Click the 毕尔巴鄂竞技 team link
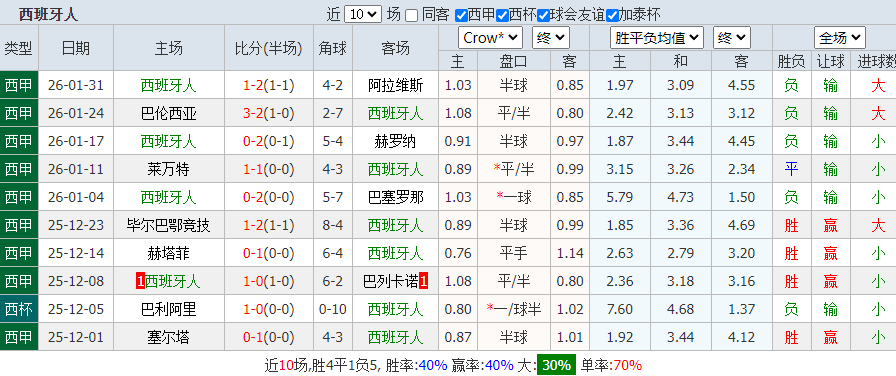Image resolution: width=896 pixels, height=376 pixels. (169, 225)
